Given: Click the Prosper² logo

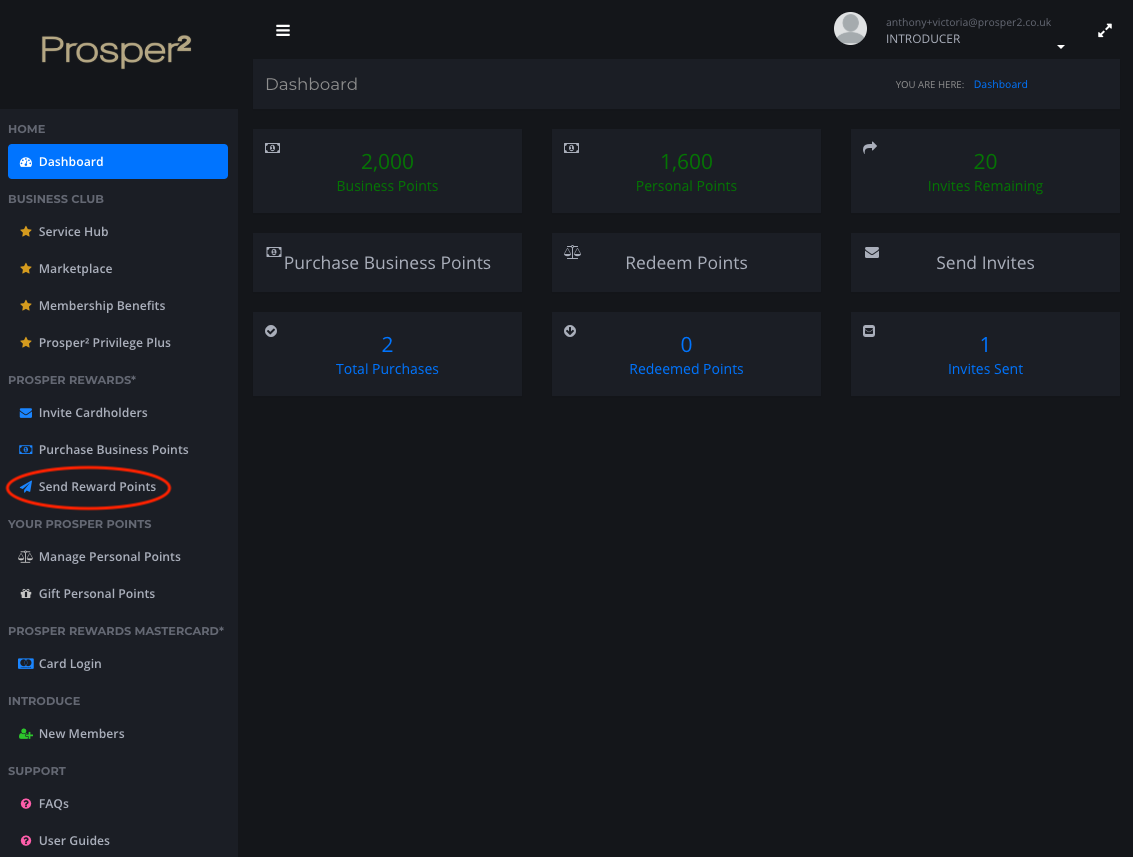Looking at the screenshot, I should (x=116, y=51).
